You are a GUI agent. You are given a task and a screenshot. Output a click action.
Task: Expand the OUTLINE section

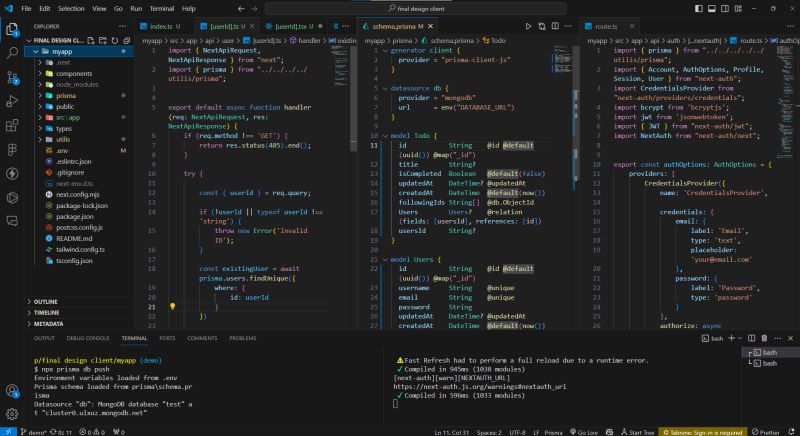[x=45, y=301]
